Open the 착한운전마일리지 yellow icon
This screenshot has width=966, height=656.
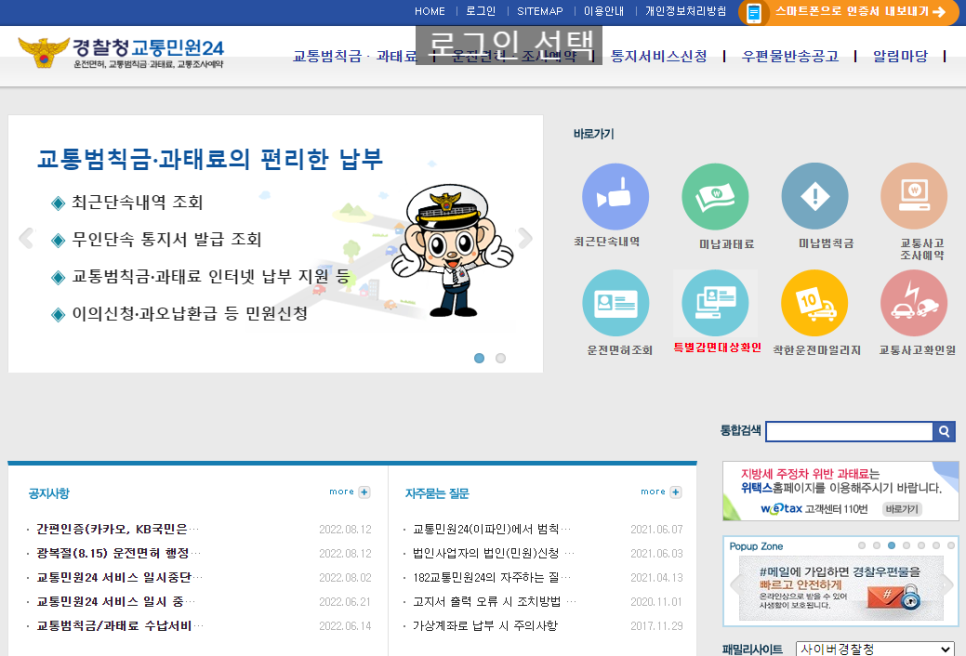(x=814, y=302)
